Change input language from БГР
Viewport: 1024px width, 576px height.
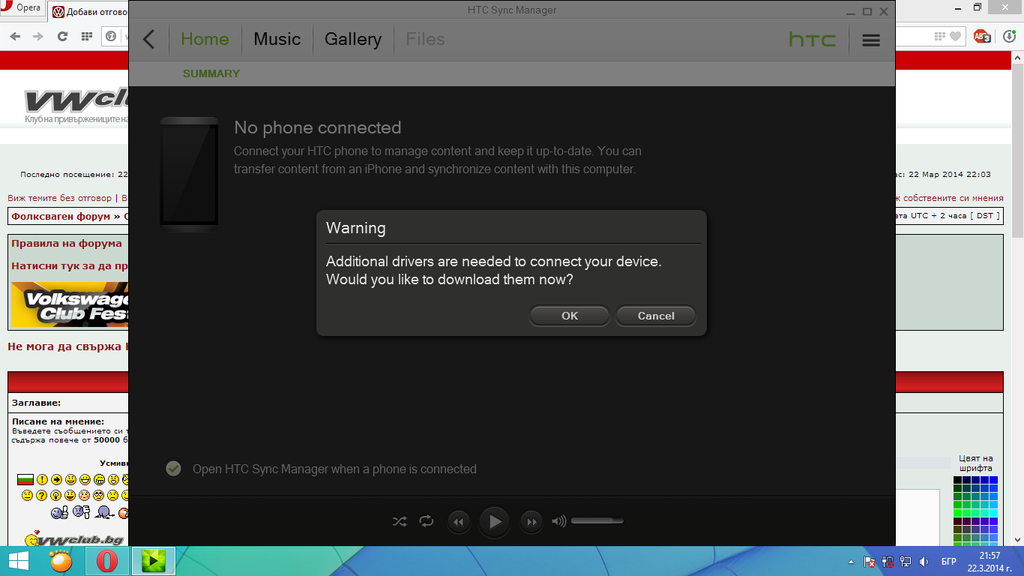[948, 562]
